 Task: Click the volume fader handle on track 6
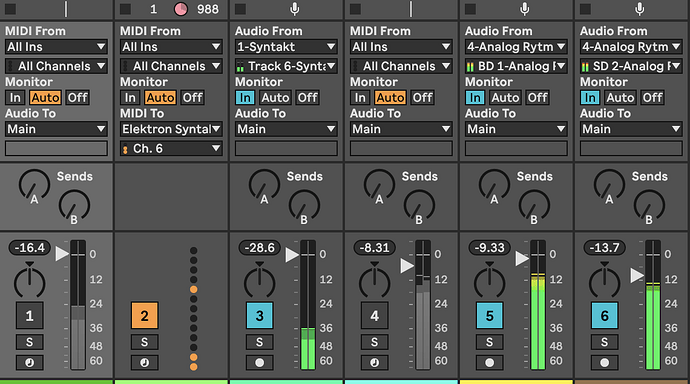637,276
